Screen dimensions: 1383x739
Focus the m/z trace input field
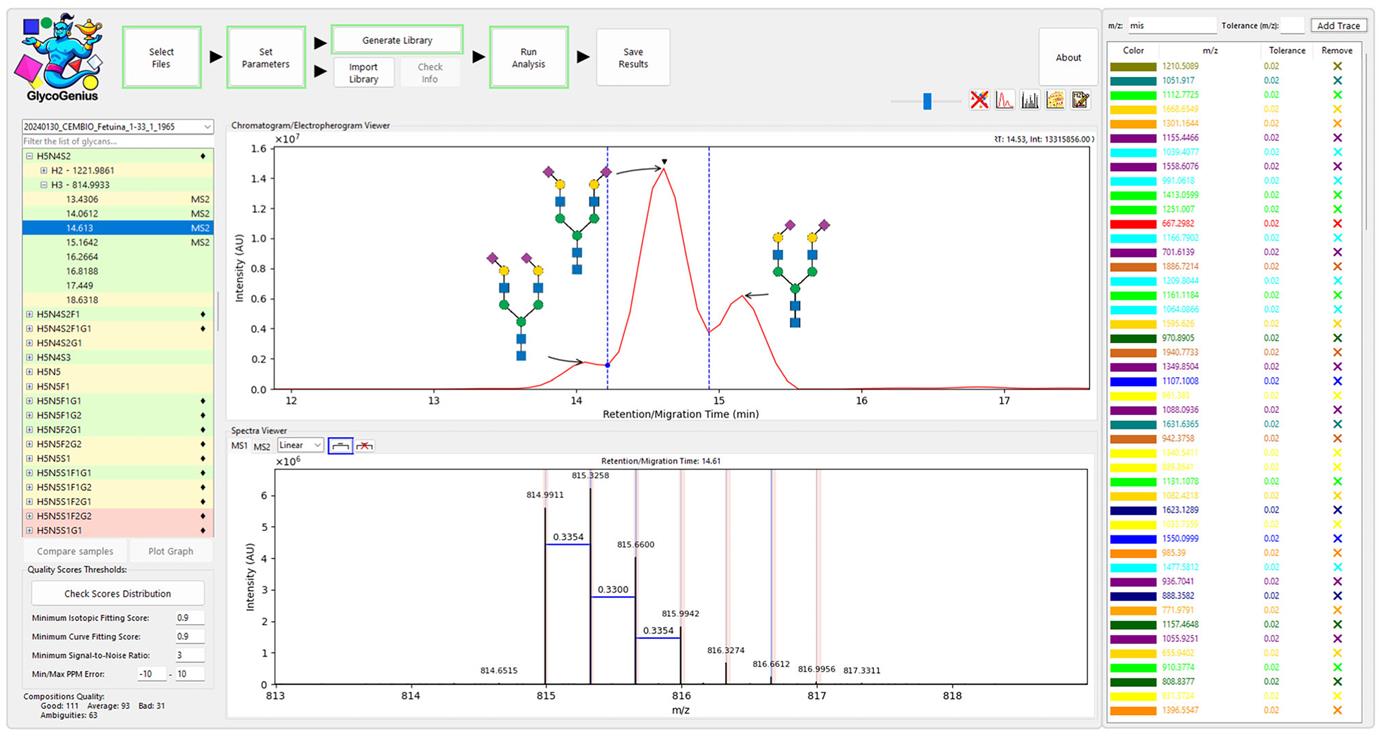(1170, 26)
